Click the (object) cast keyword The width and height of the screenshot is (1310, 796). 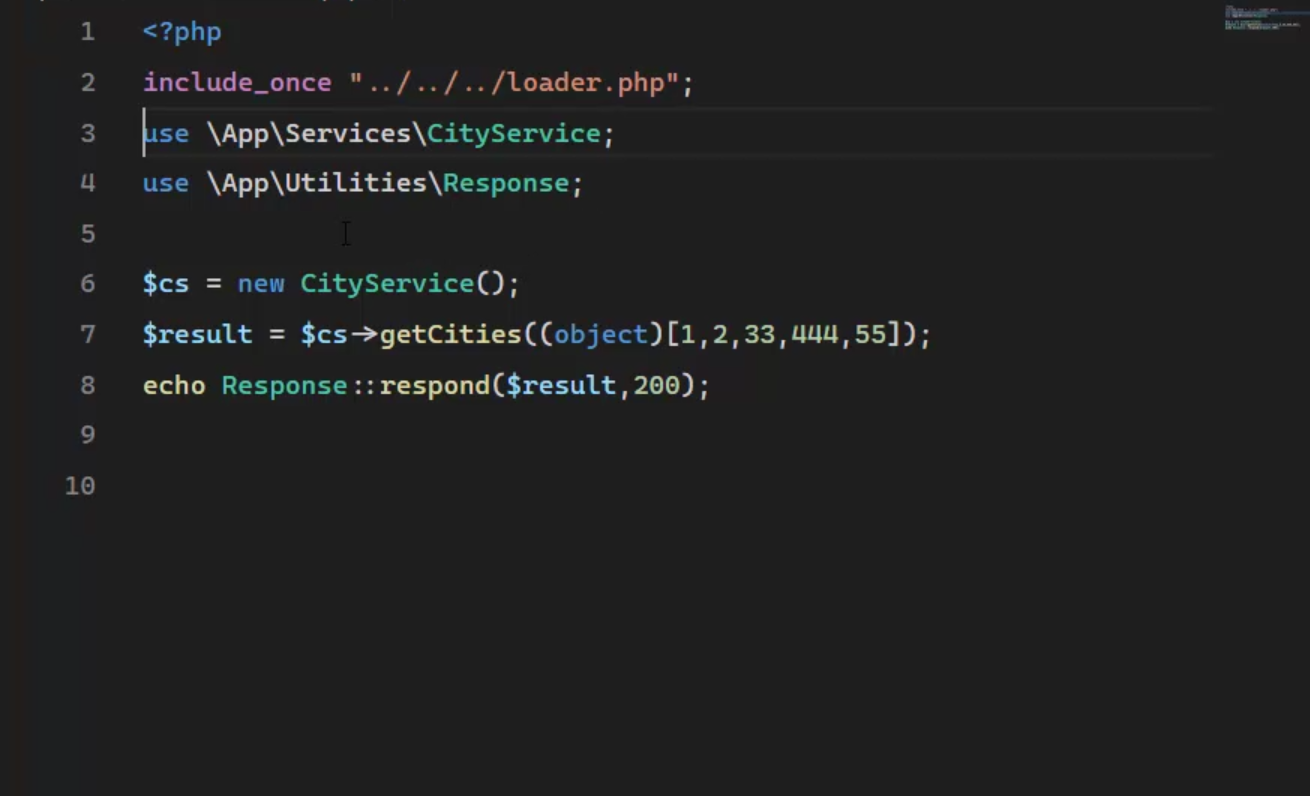click(x=601, y=334)
